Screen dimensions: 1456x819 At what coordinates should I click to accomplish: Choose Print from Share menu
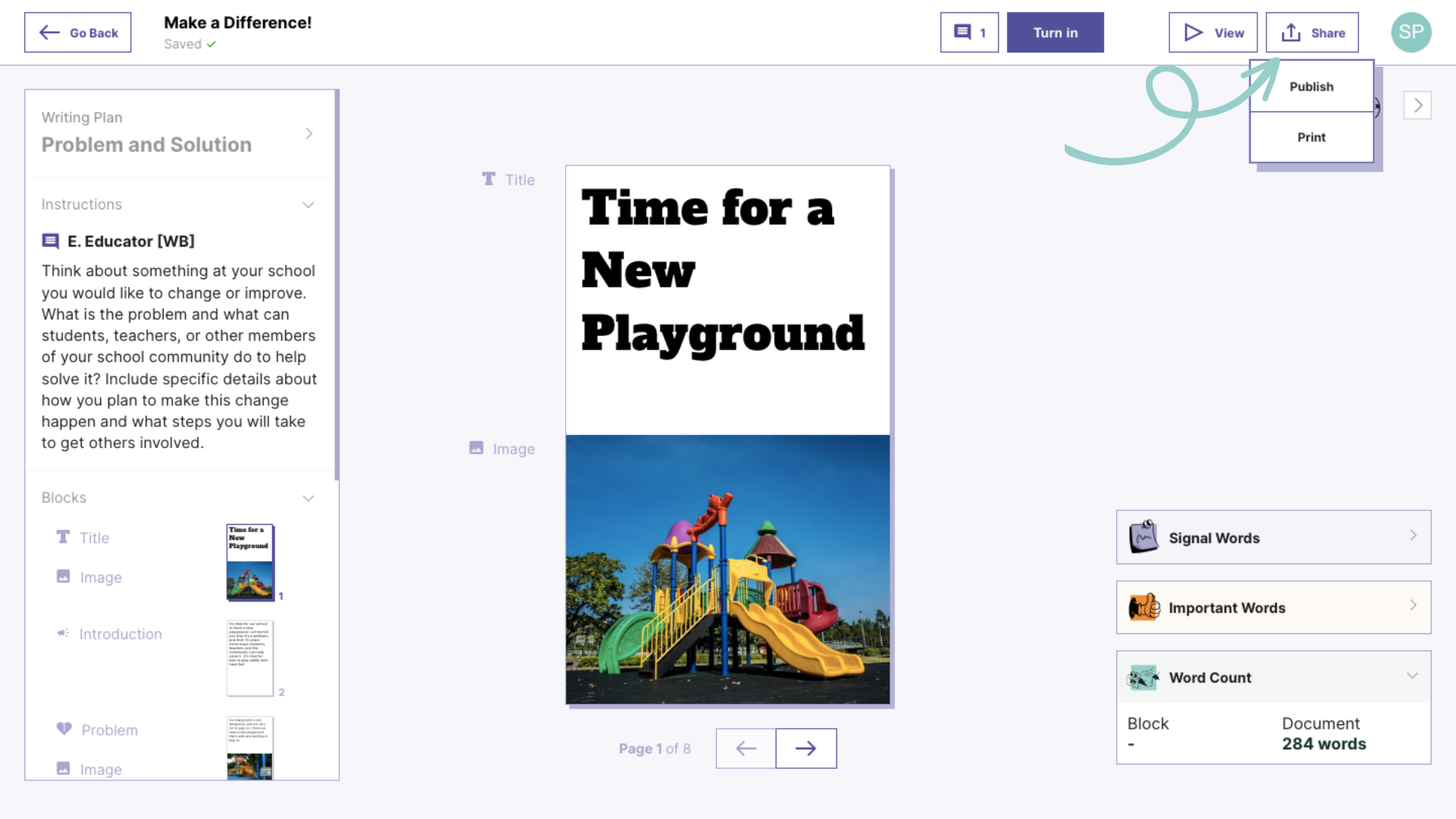pos(1310,137)
